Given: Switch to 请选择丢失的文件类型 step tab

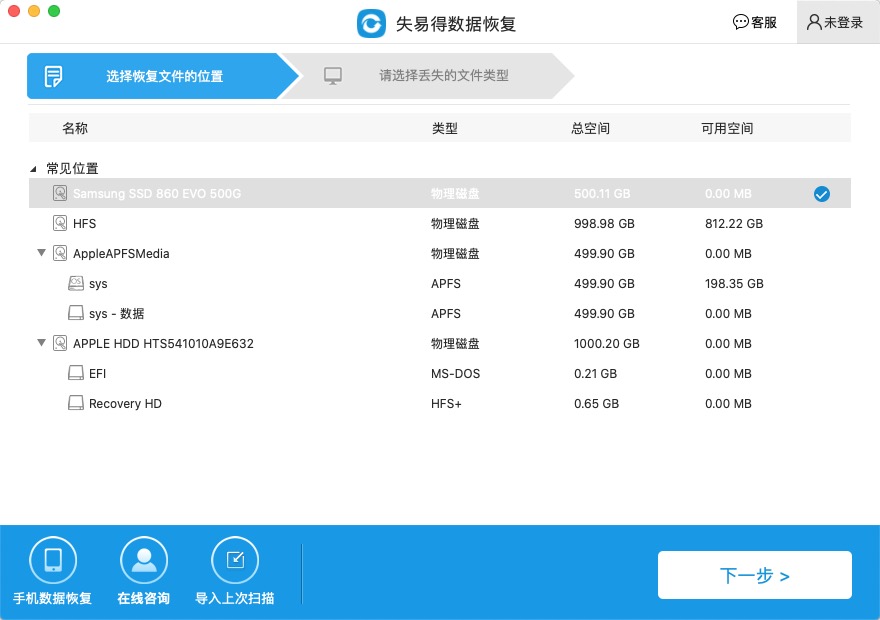Looking at the screenshot, I should click(428, 76).
